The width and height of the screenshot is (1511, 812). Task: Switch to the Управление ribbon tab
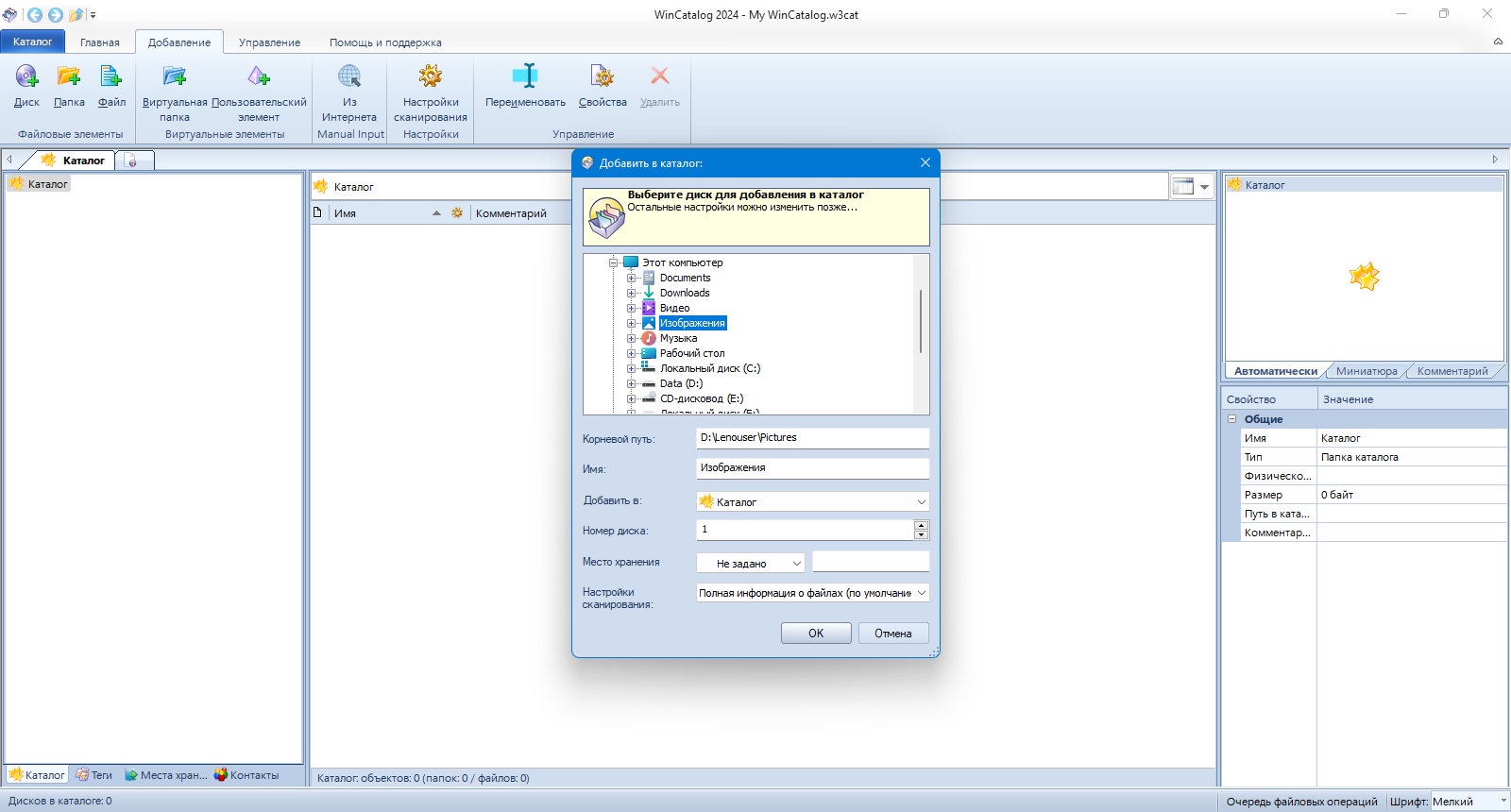pyautogui.click(x=269, y=42)
